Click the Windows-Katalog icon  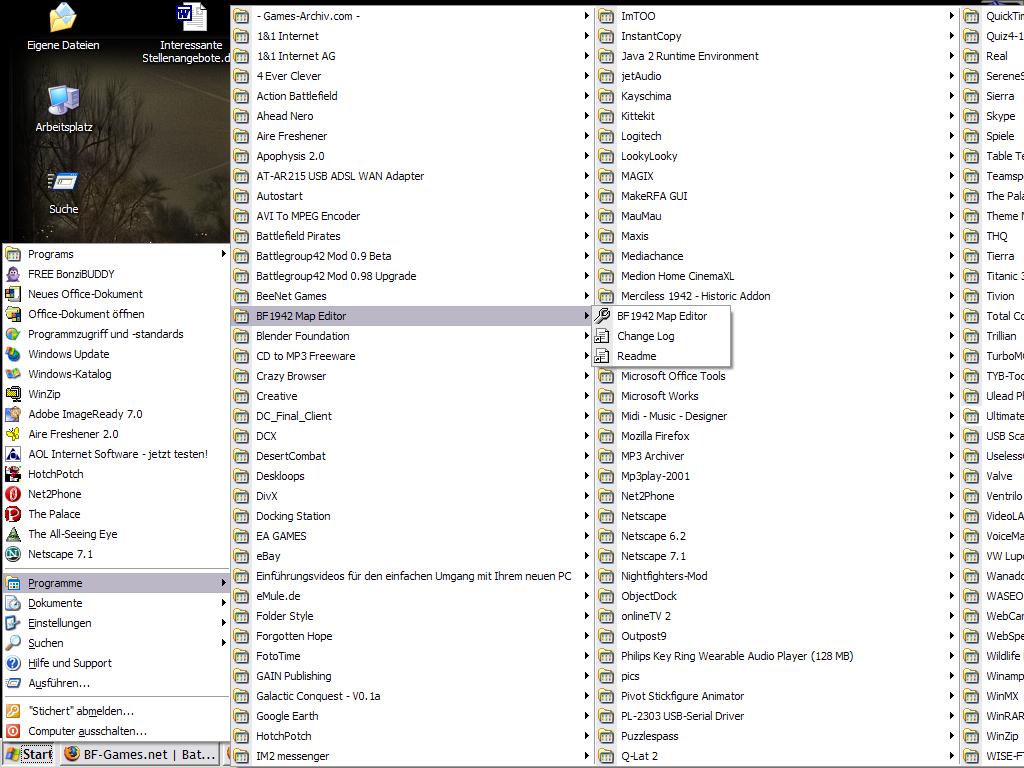pyautogui.click(x=13, y=374)
